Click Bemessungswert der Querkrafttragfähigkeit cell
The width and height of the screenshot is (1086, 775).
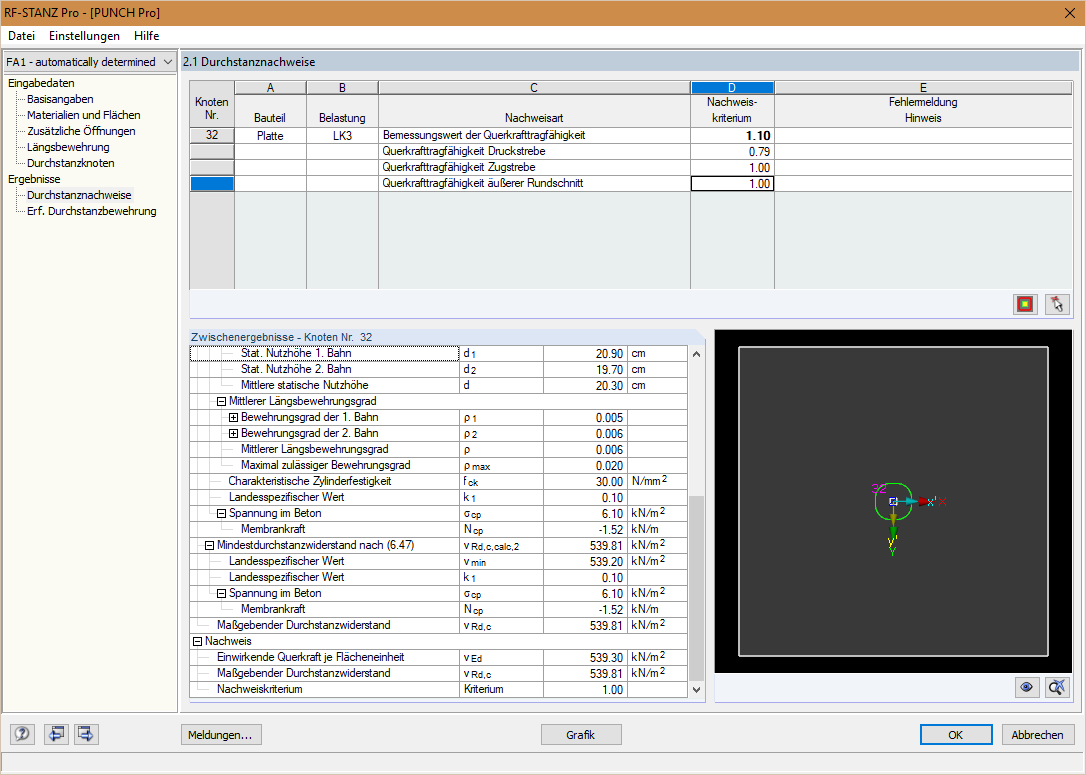[x=534, y=136]
